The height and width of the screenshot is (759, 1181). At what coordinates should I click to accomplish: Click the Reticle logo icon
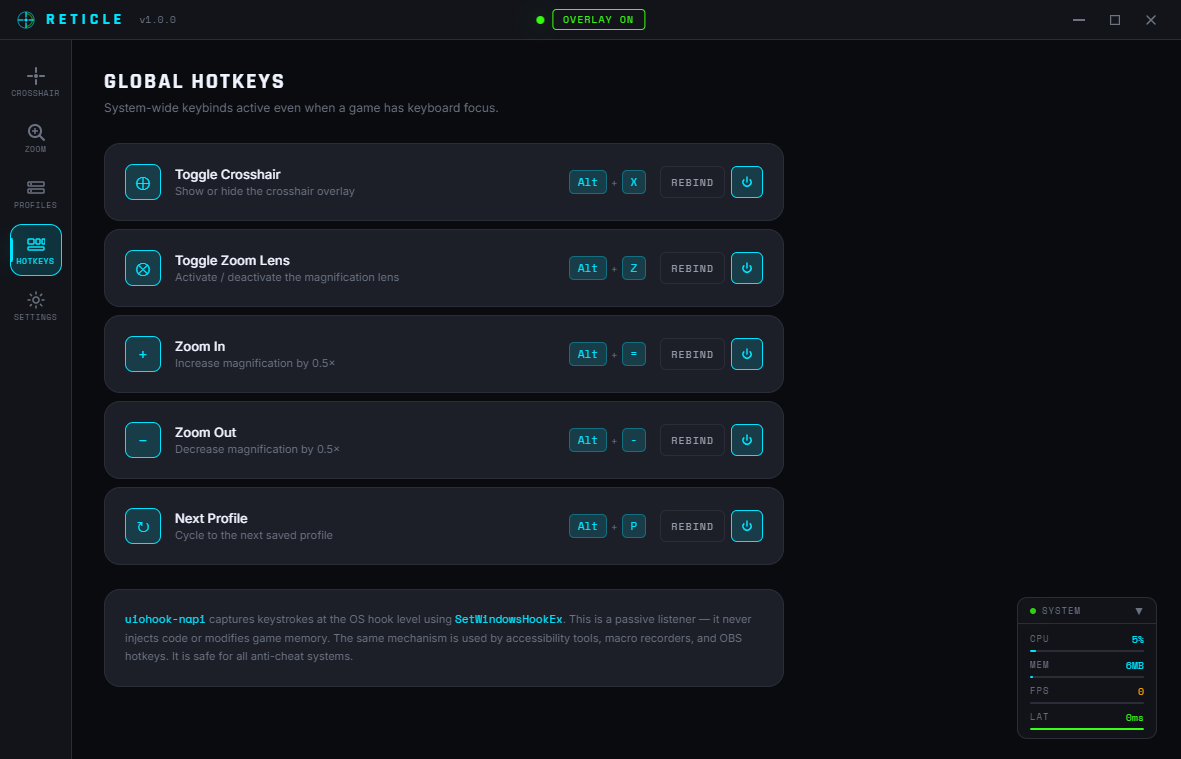tap(26, 20)
